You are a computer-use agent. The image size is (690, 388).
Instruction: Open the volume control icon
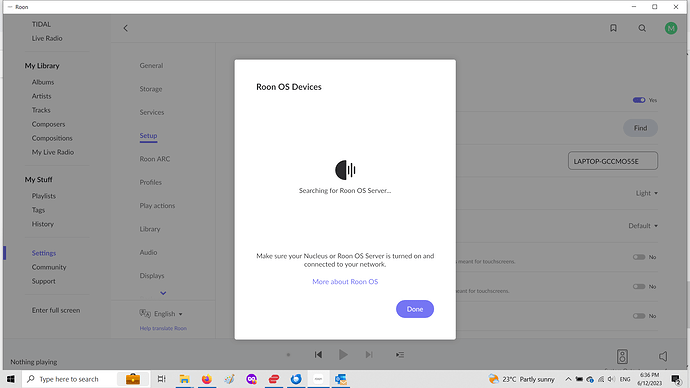coord(663,356)
